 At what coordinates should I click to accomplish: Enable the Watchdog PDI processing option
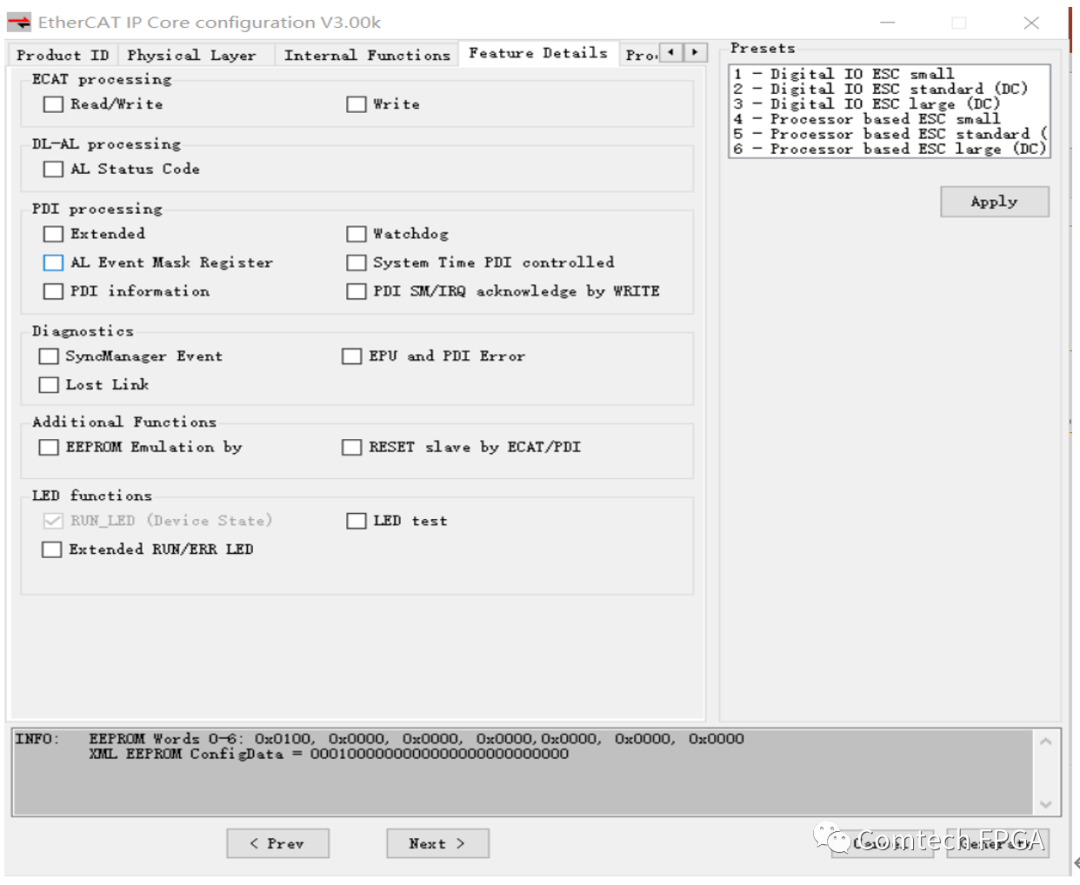point(356,233)
